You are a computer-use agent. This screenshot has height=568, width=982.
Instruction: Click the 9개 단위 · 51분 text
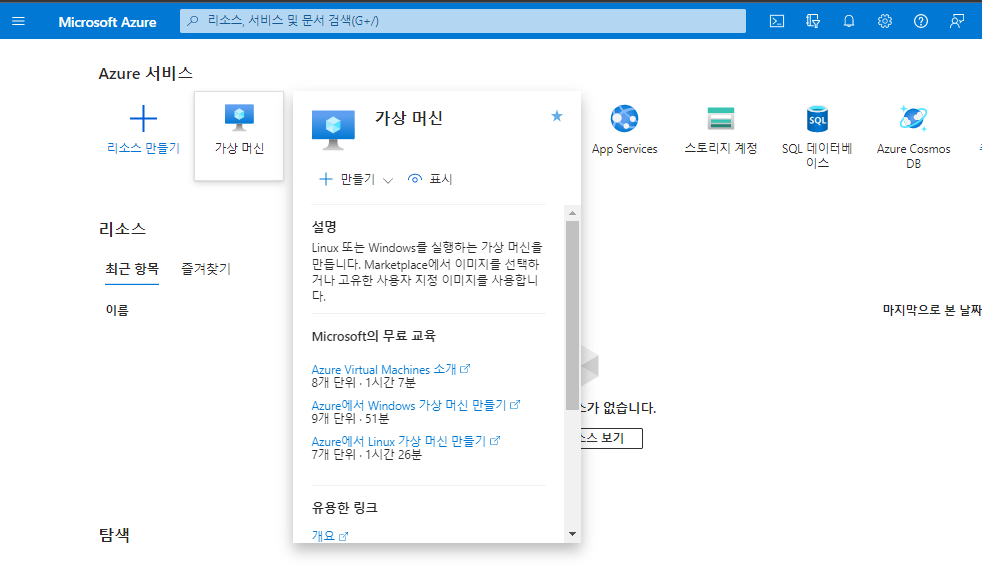350,418
